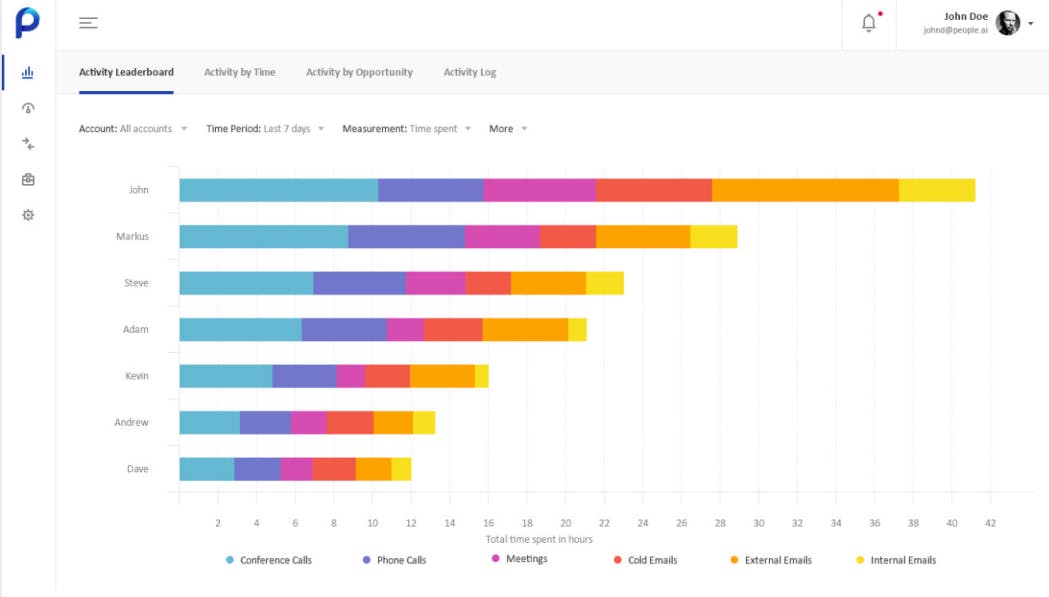Click John's yellow Internal Emails bar segment
Screen dimensions: 1049x597
tap(936, 190)
